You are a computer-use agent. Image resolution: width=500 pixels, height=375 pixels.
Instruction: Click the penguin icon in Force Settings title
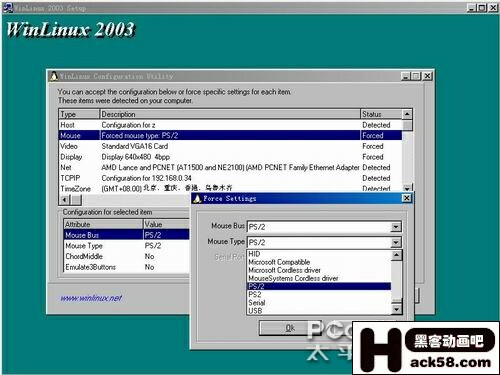point(197,199)
